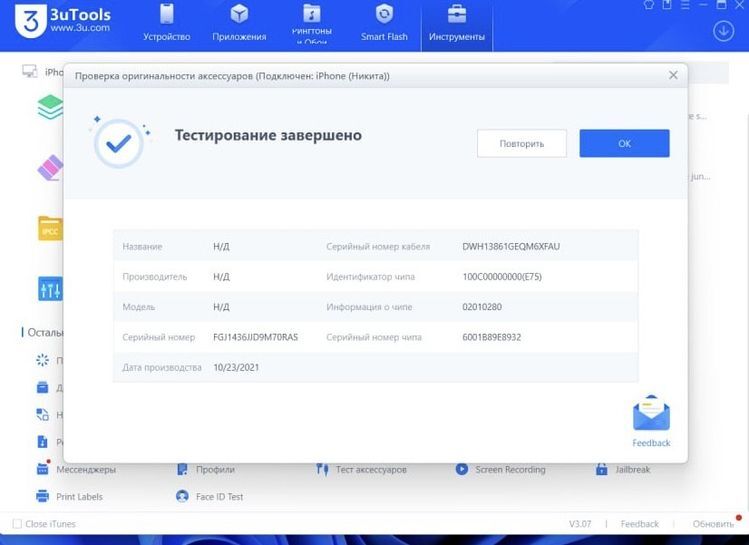The image size is (749, 545).
Task: Switch to the Приложения tab
Action: tap(239, 25)
